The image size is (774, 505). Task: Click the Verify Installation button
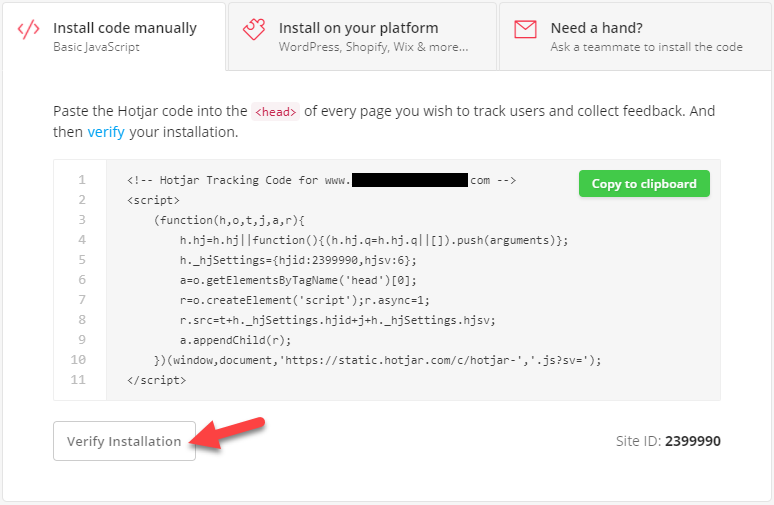point(124,441)
